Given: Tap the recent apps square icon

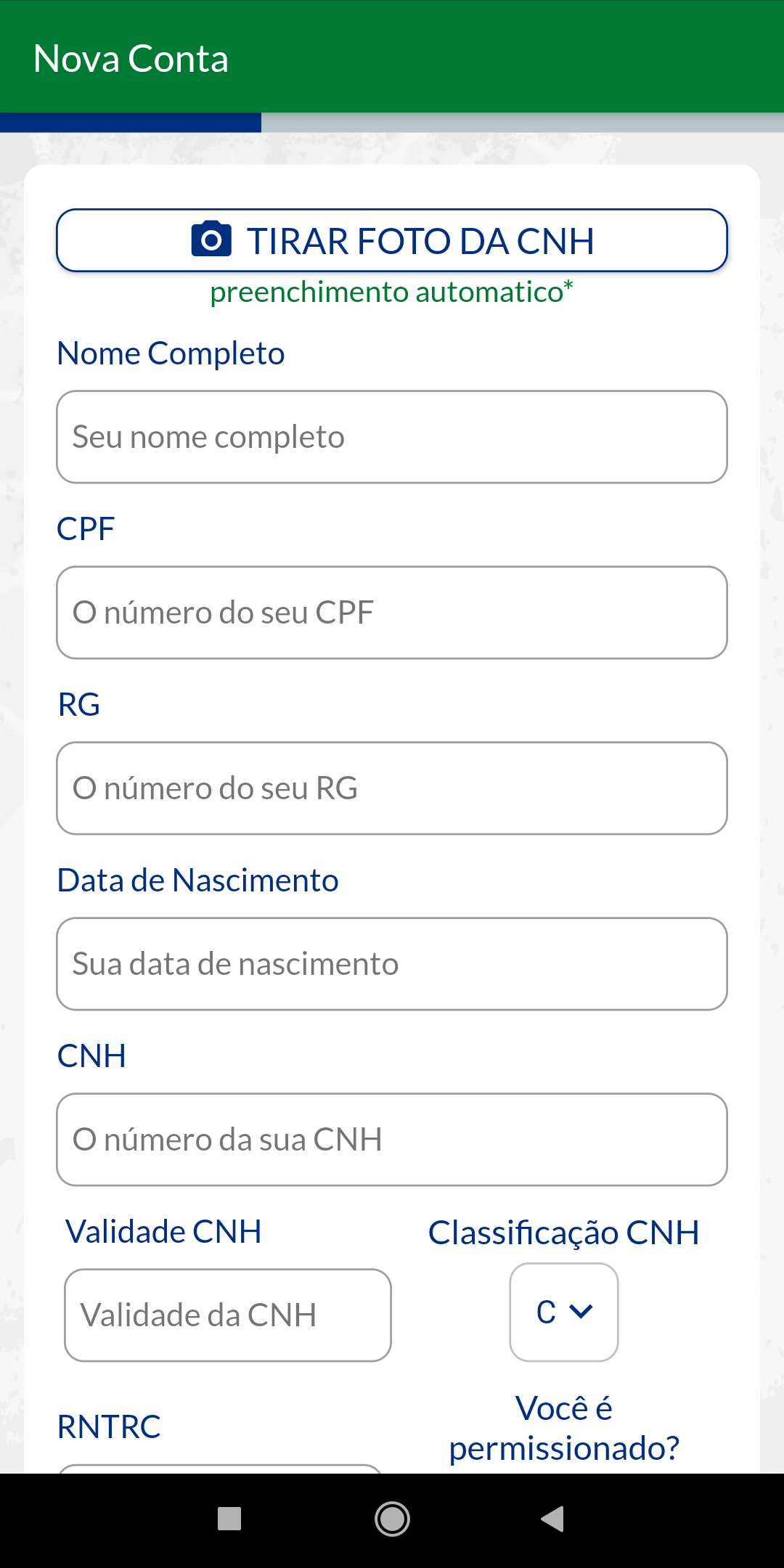Looking at the screenshot, I should pyautogui.click(x=229, y=1518).
